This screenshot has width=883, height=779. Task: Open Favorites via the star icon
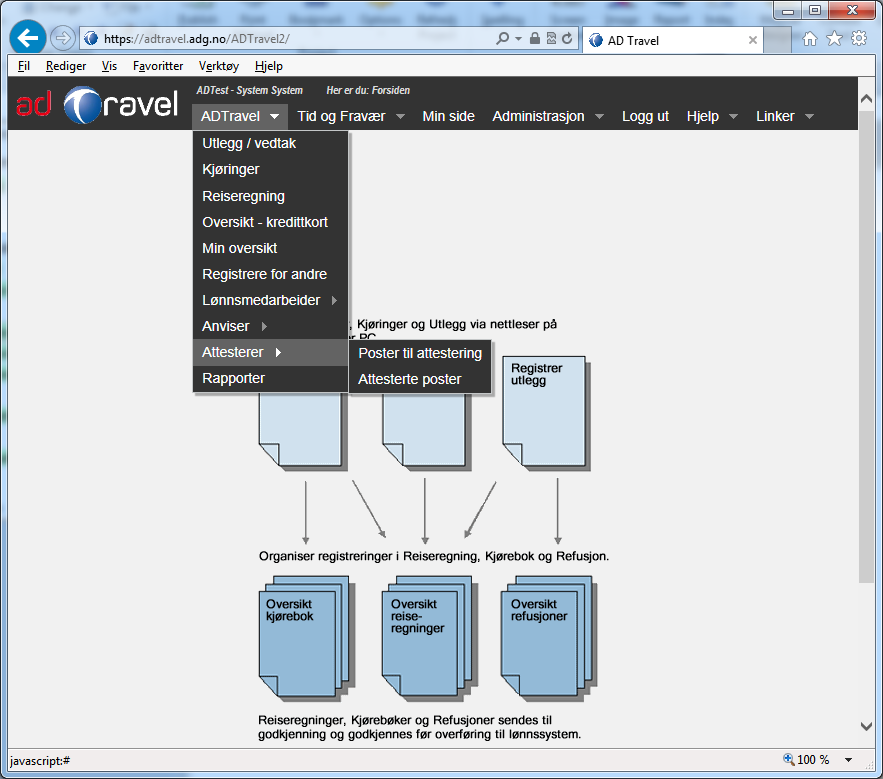[x=834, y=39]
